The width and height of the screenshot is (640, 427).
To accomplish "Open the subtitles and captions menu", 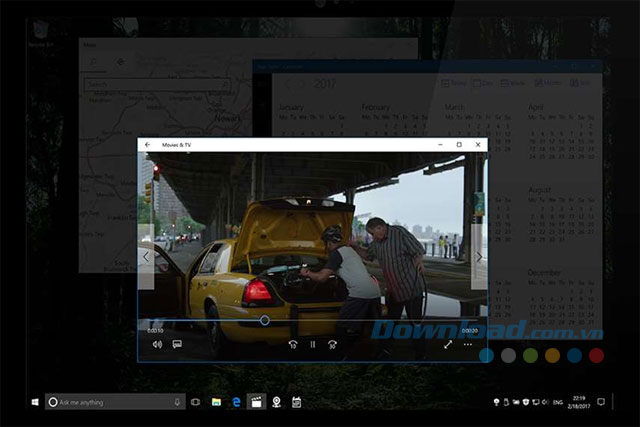I will coord(177,345).
